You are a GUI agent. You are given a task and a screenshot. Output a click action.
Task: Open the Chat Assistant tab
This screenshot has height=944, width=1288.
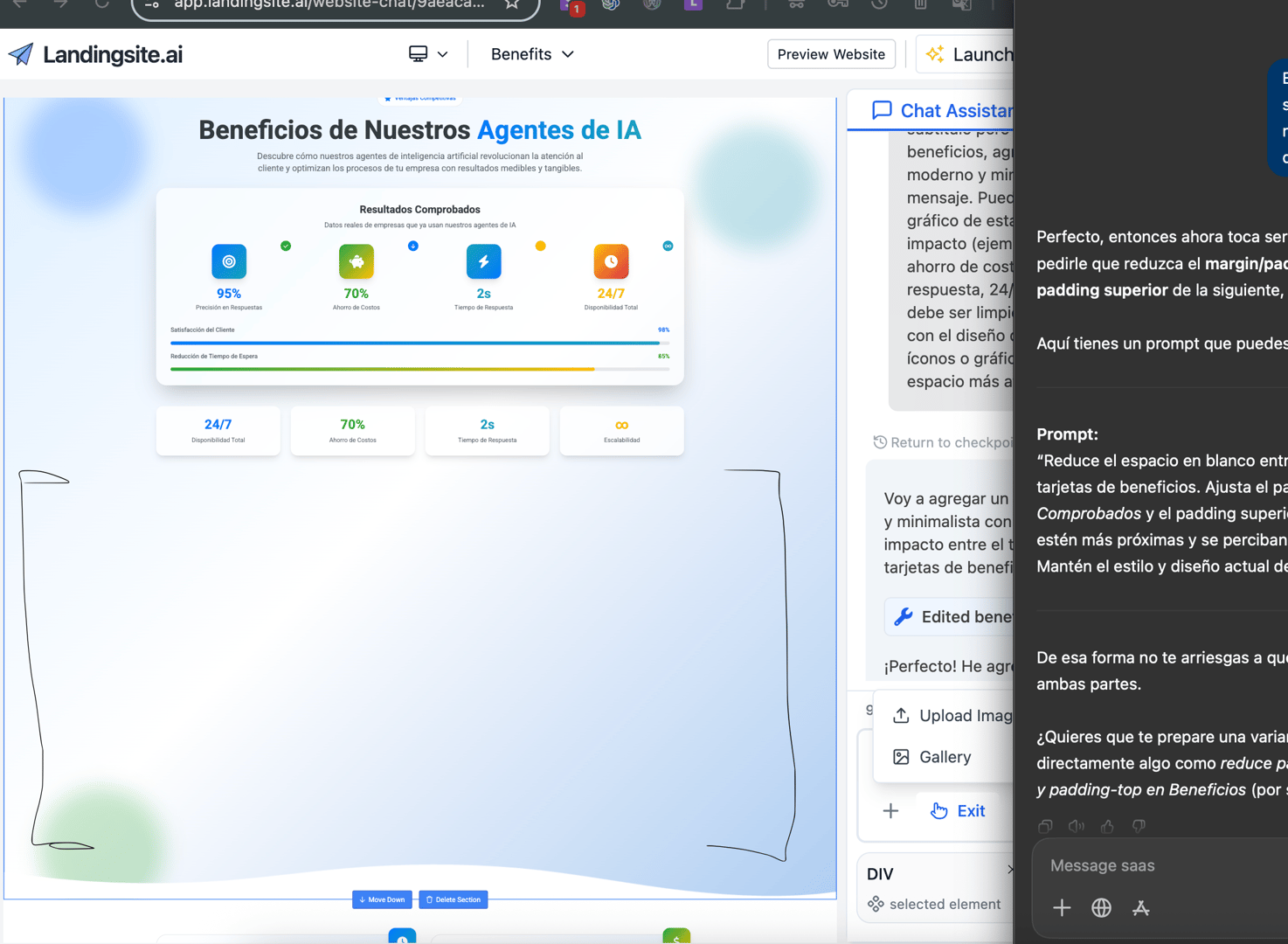click(x=942, y=110)
